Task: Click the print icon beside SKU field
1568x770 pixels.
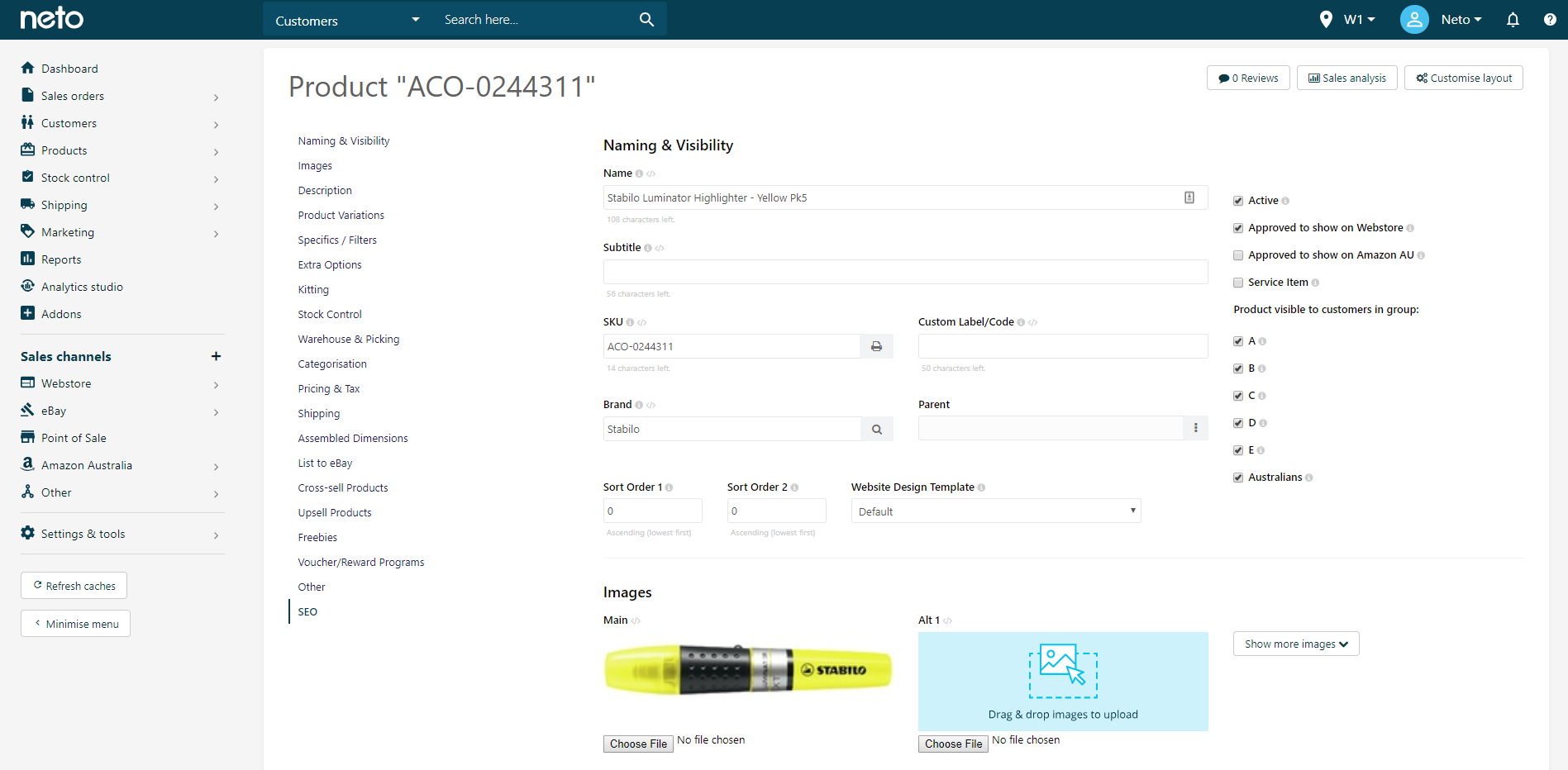Action: [x=876, y=346]
